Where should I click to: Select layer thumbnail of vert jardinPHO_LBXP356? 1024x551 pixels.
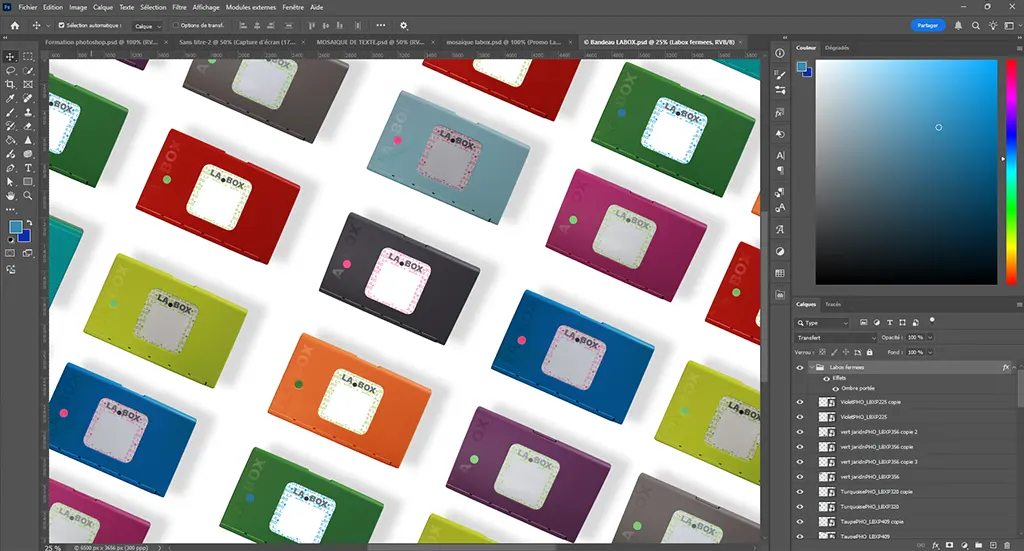(x=827, y=477)
